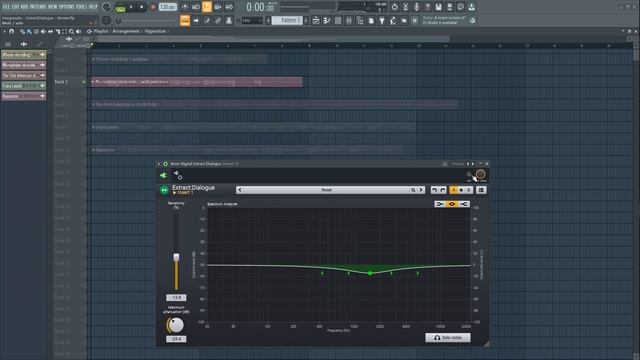Select Crazy Laws in the picker
The image size is (640, 360).
(24, 86)
